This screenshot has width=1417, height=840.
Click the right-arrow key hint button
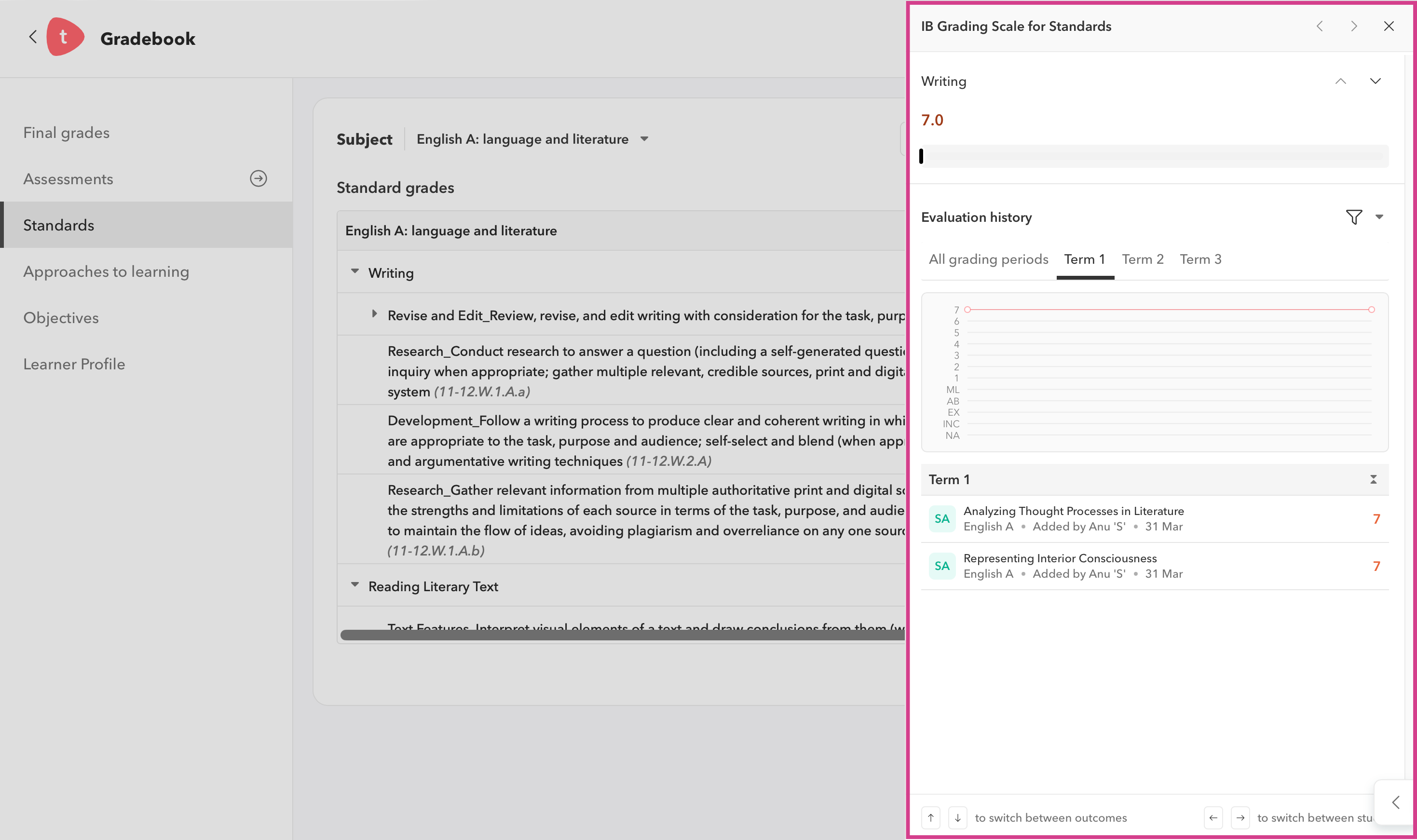(x=1240, y=818)
